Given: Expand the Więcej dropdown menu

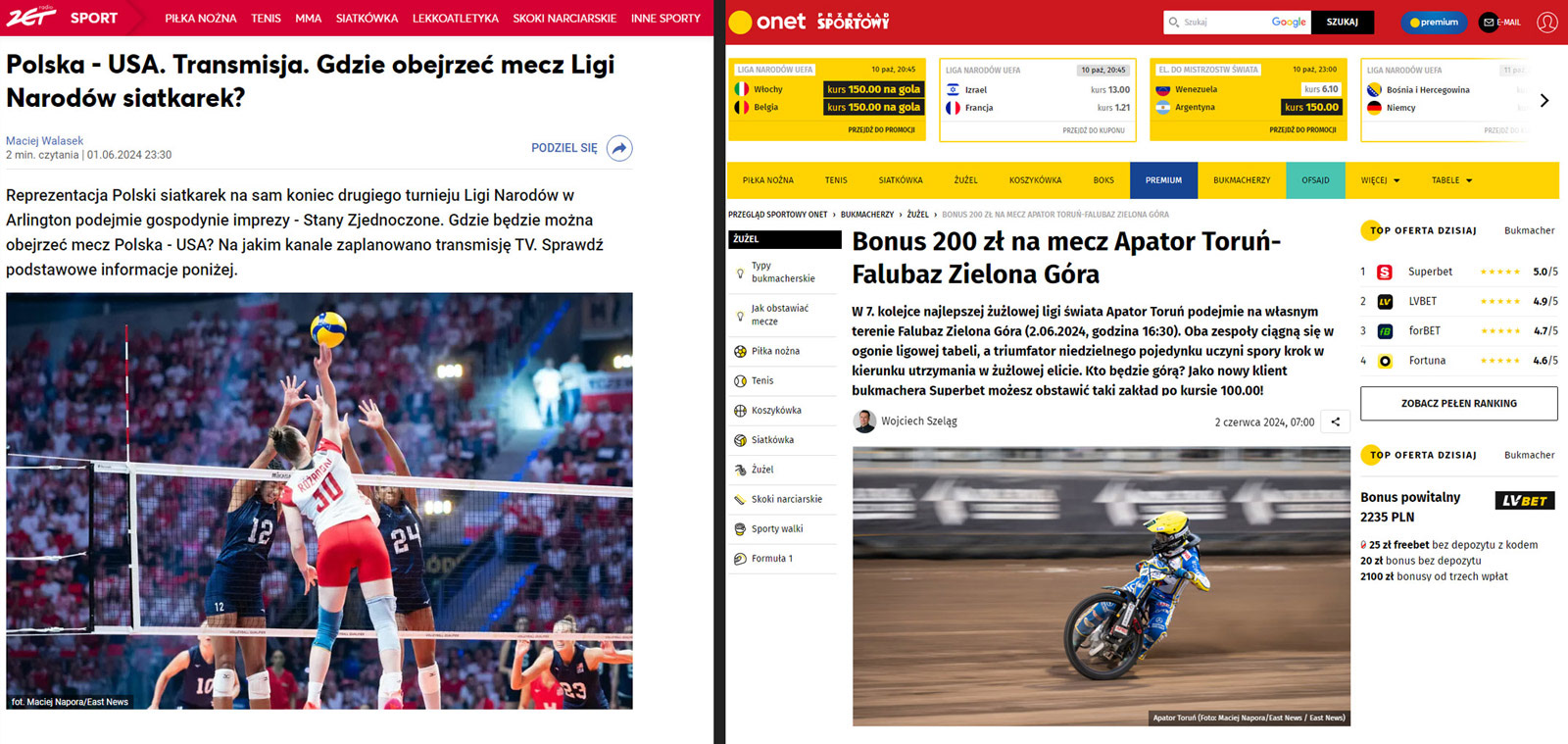Looking at the screenshot, I should pyautogui.click(x=1380, y=180).
